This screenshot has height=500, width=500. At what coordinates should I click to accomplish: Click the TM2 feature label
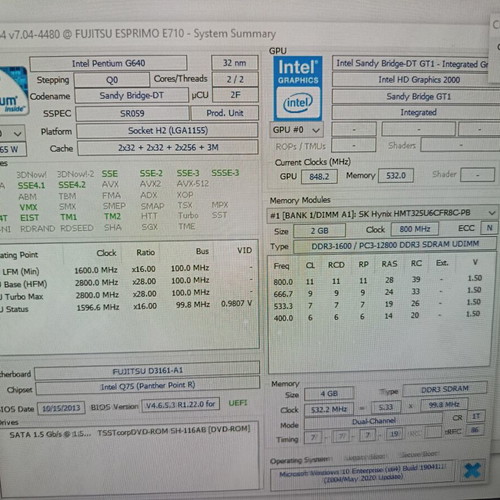(112, 217)
